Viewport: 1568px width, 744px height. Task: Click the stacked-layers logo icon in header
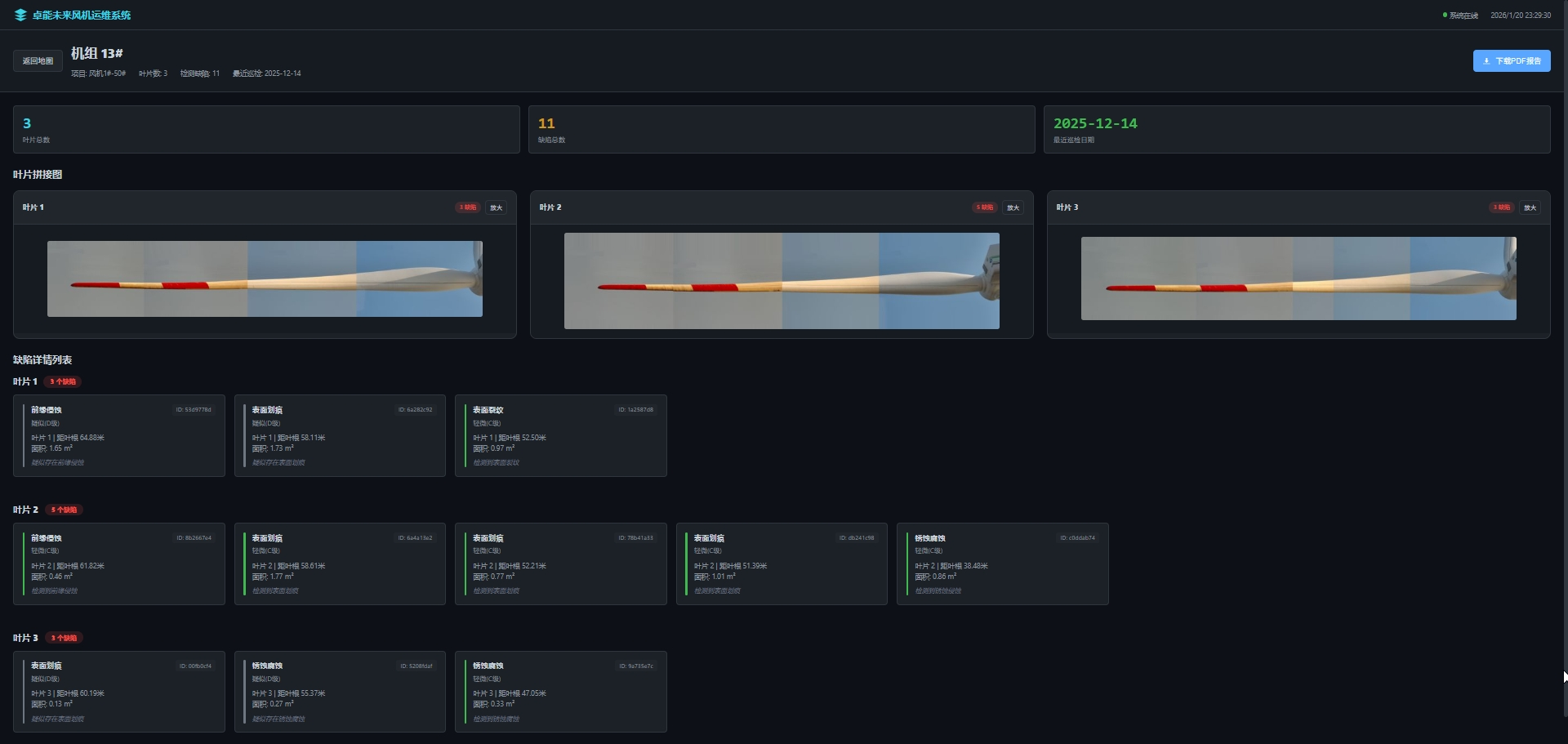coord(20,15)
